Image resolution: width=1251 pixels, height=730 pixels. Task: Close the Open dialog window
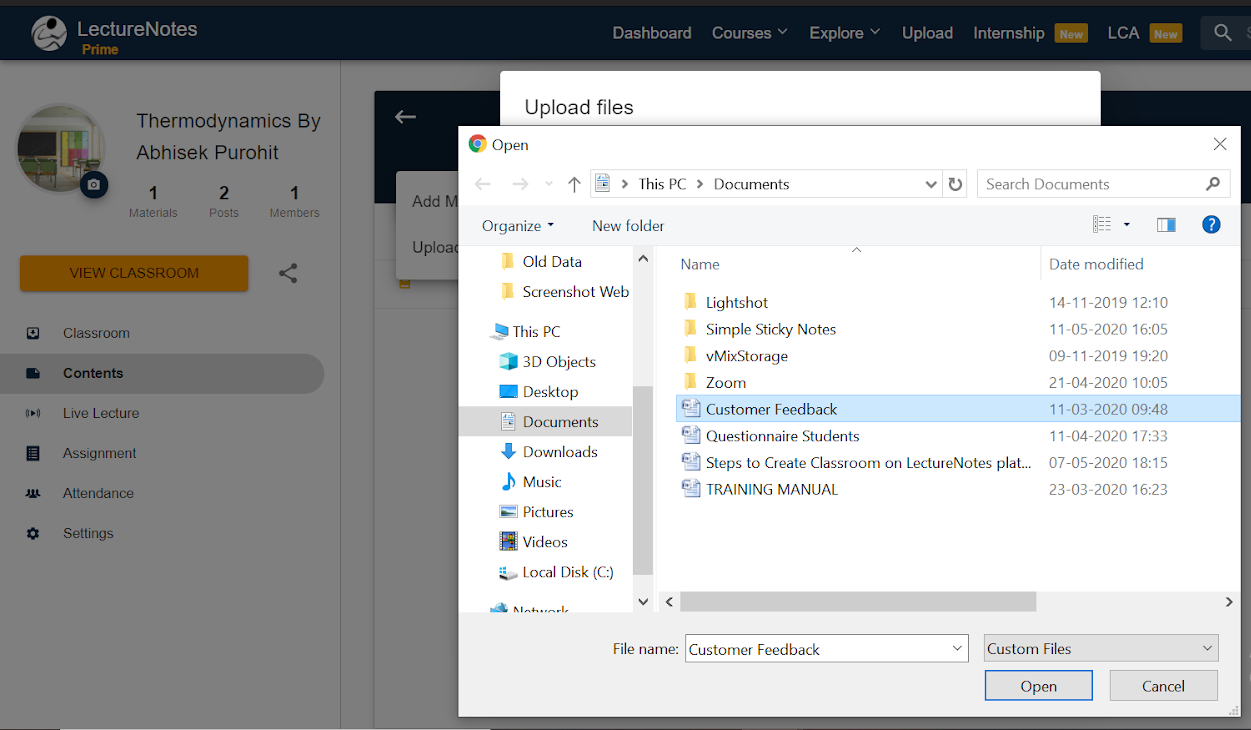(1220, 144)
